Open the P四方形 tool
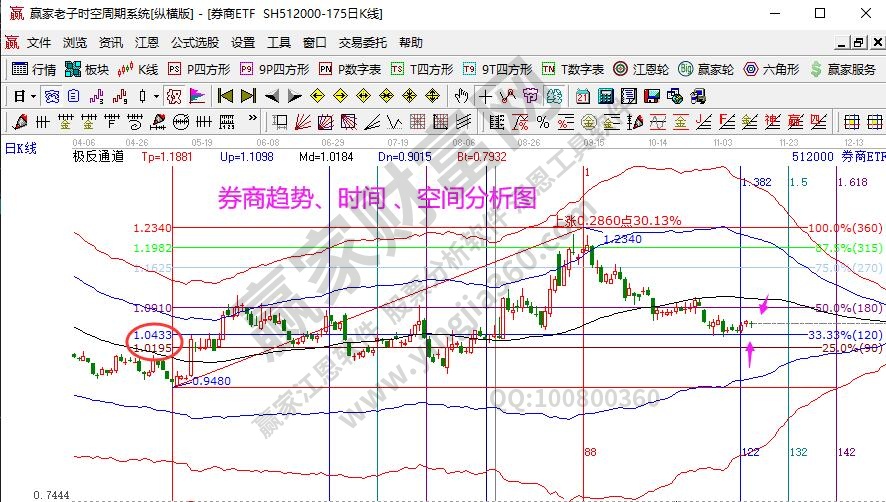The width and height of the screenshot is (886, 502). click(x=199, y=70)
